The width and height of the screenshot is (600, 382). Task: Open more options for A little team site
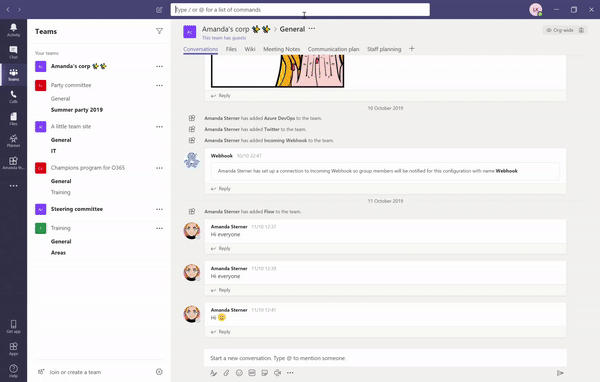point(159,127)
